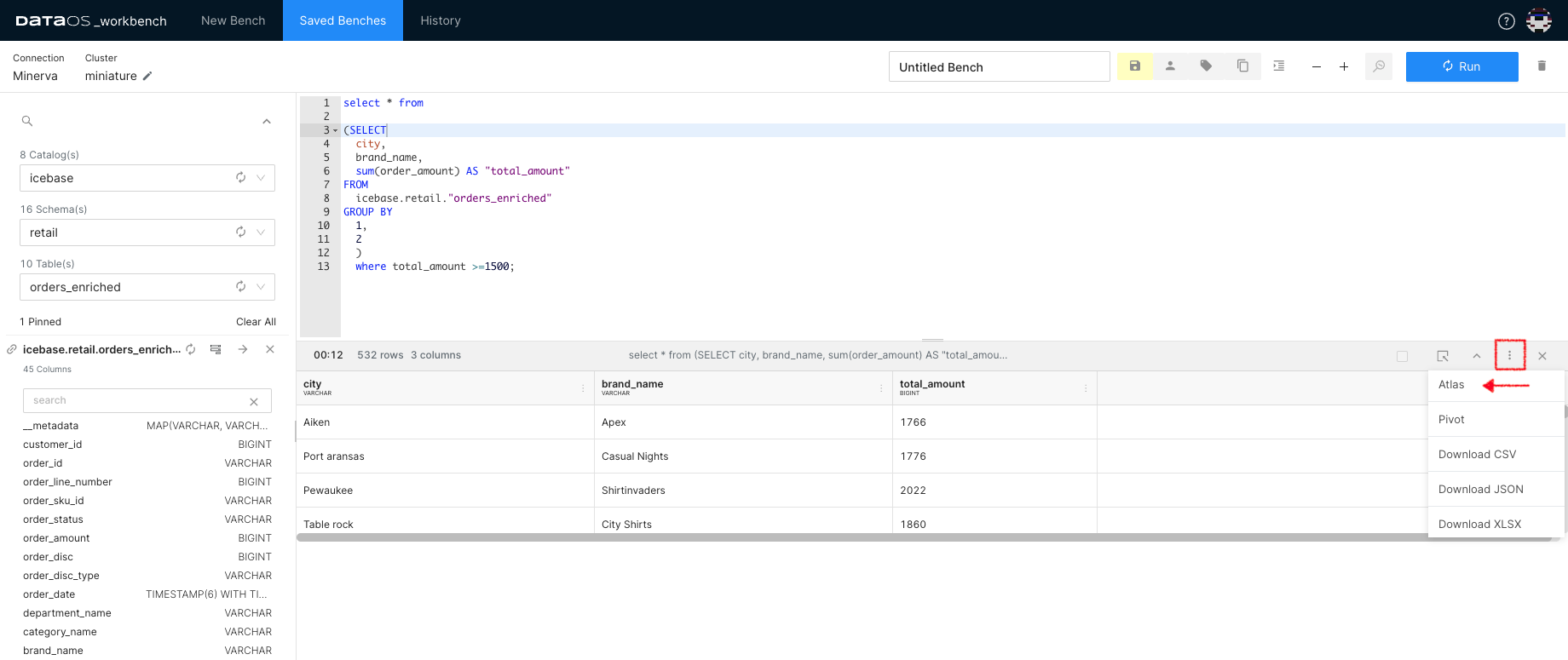This screenshot has height=660, width=1568.
Task: Decrease editor font size with minus icon
Action: click(1317, 66)
